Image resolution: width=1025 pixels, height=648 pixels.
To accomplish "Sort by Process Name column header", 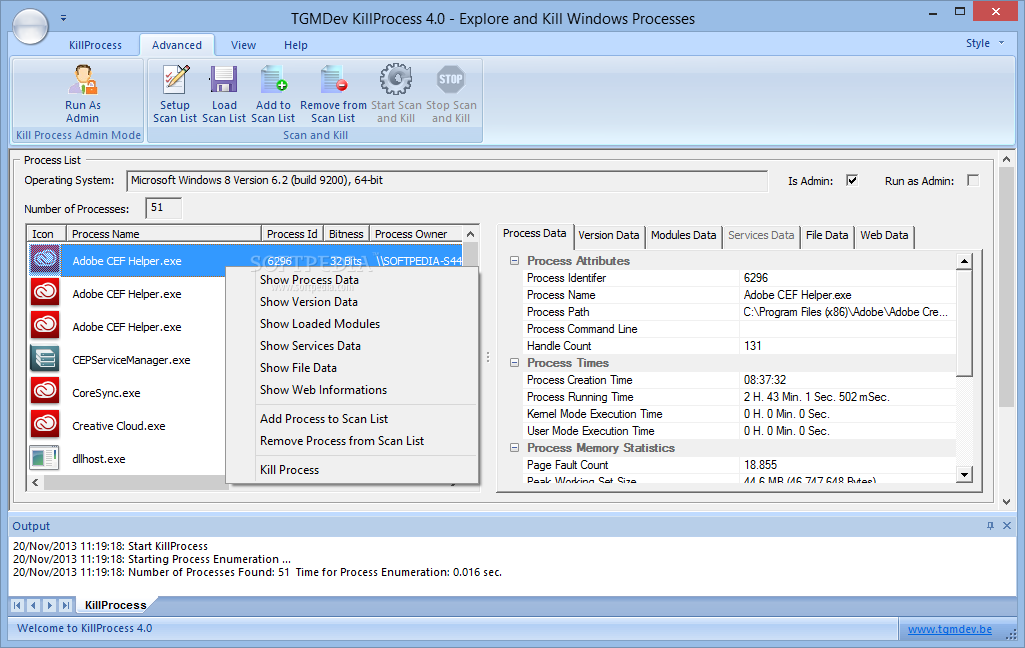I will click(x=163, y=233).
